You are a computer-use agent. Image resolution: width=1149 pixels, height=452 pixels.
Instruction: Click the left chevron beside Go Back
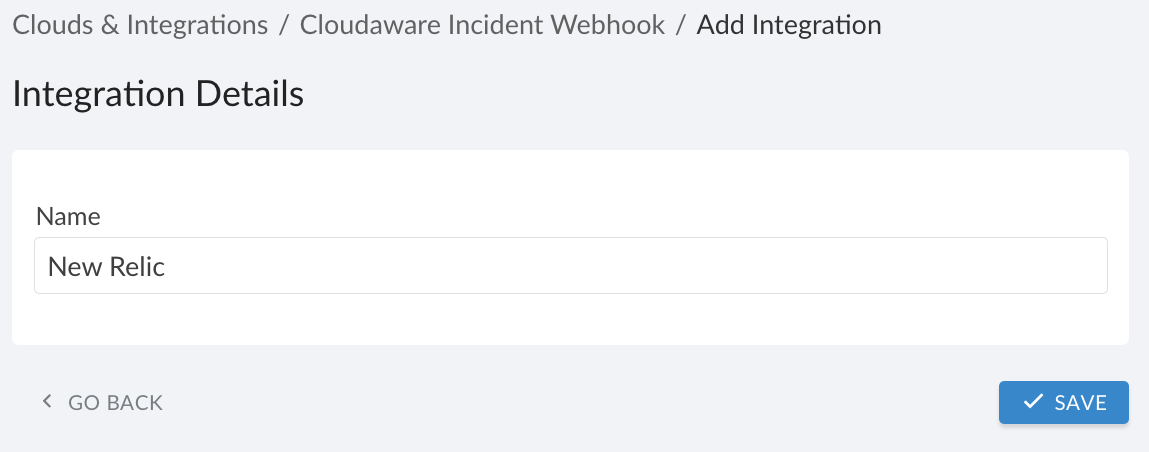pyautogui.click(x=46, y=403)
